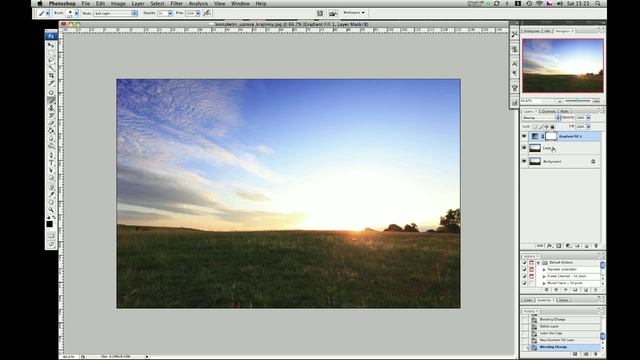Viewport: 640px width, 360px height.
Task: Click the volume icon in menu bar
Action: click(x=559, y=4)
